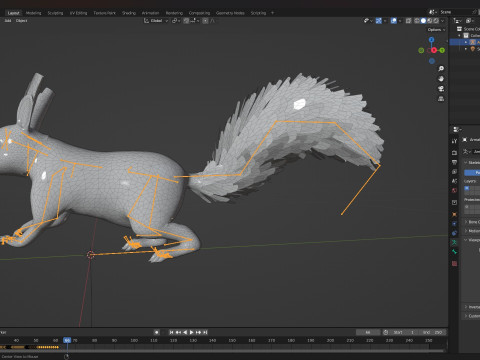Screen dimensions: 480x360
Task: Open the Rendering workspace tab
Action: pos(174,13)
